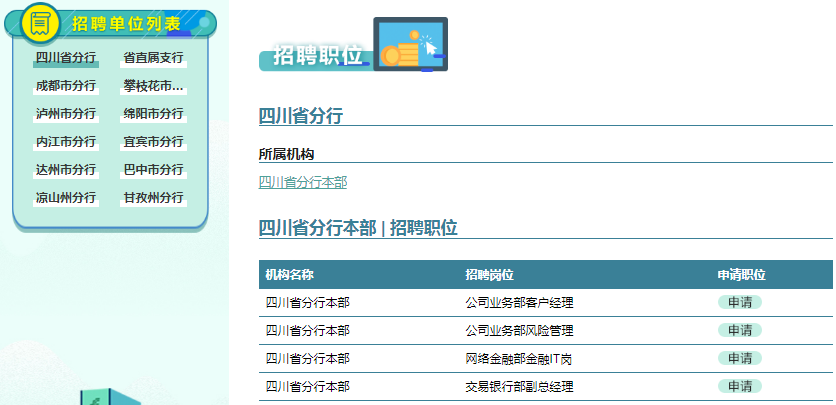Choose 凉山州分行 from the sidebar
The width and height of the screenshot is (836, 405).
pos(66,198)
